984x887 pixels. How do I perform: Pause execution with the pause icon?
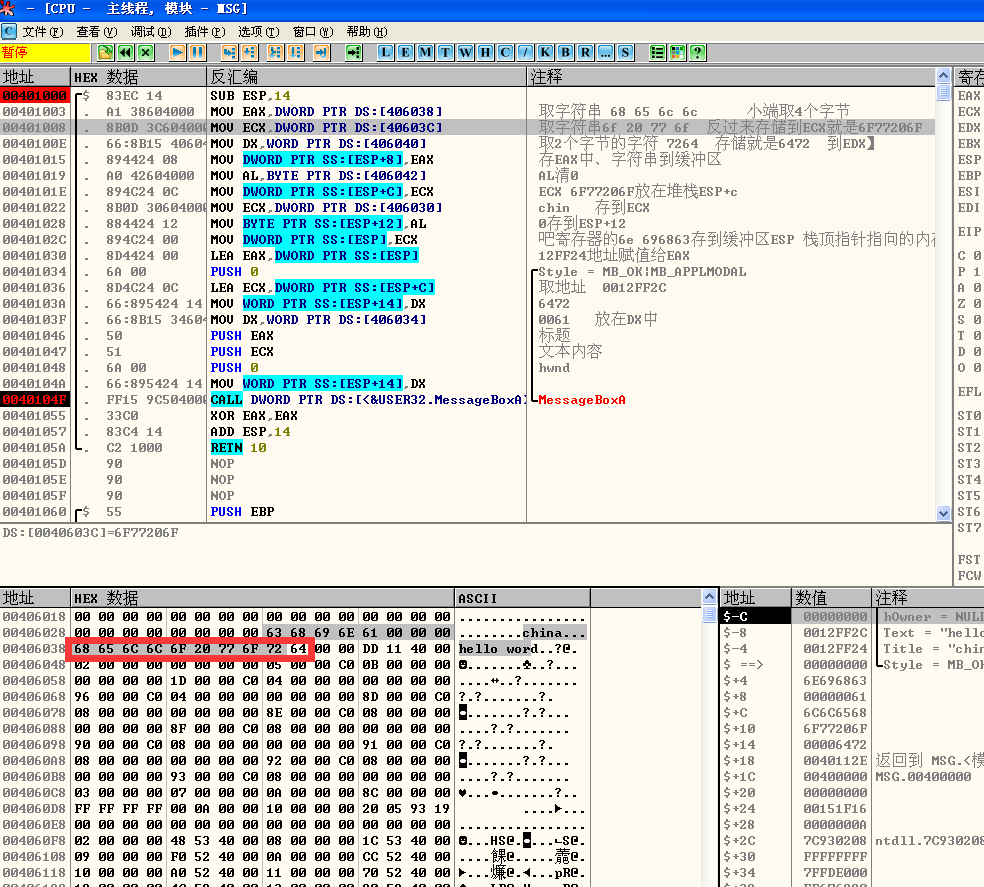(x=198, y=53)
